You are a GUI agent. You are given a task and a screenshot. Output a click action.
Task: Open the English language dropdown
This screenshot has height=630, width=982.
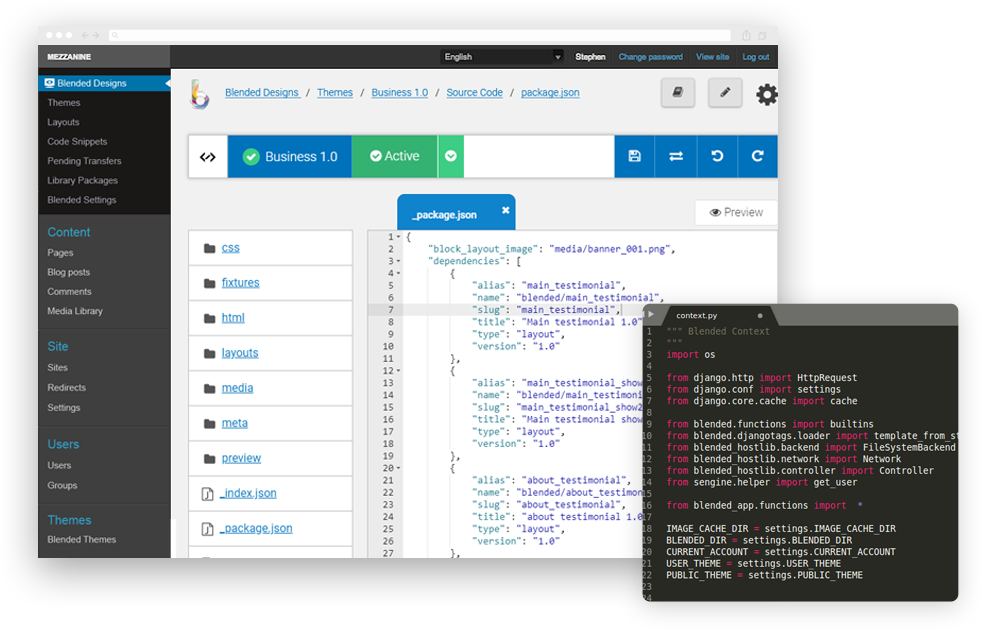pos(503,57)
